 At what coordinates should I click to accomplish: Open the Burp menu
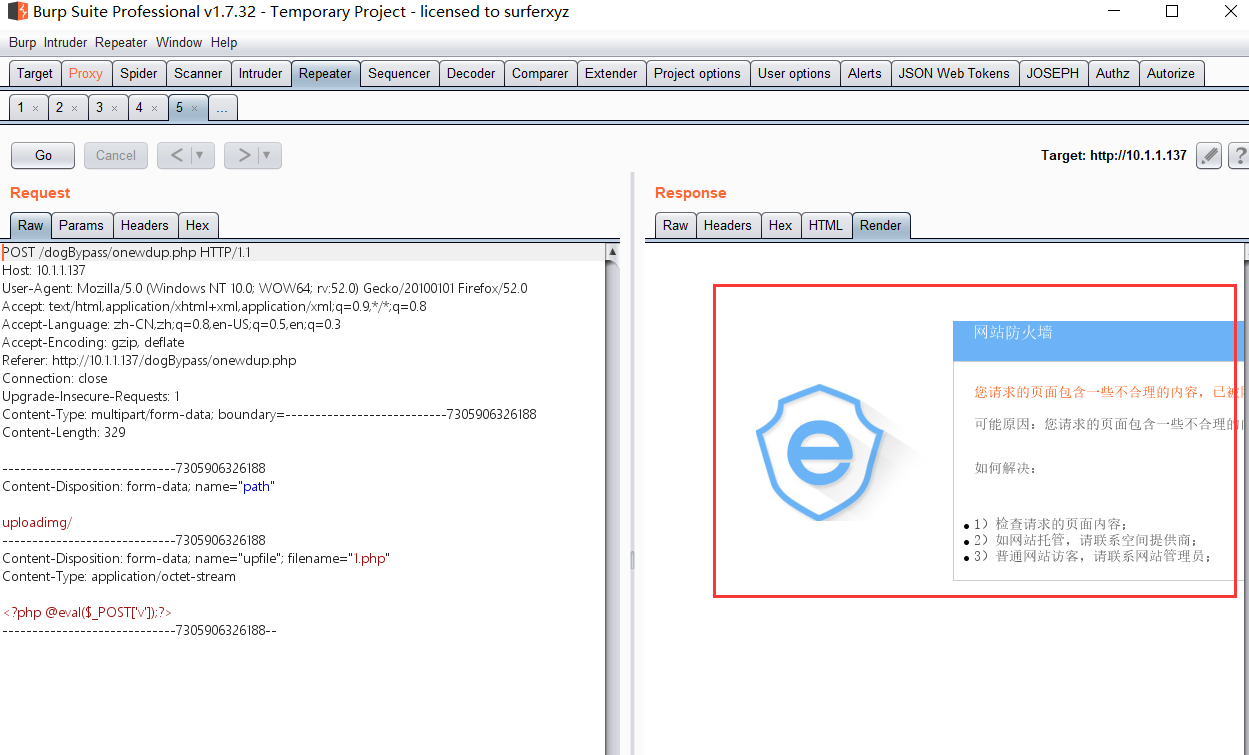22,42
